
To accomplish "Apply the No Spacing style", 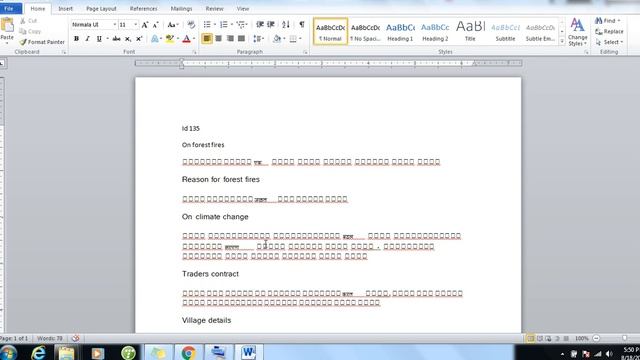I will tap(365, 31).
